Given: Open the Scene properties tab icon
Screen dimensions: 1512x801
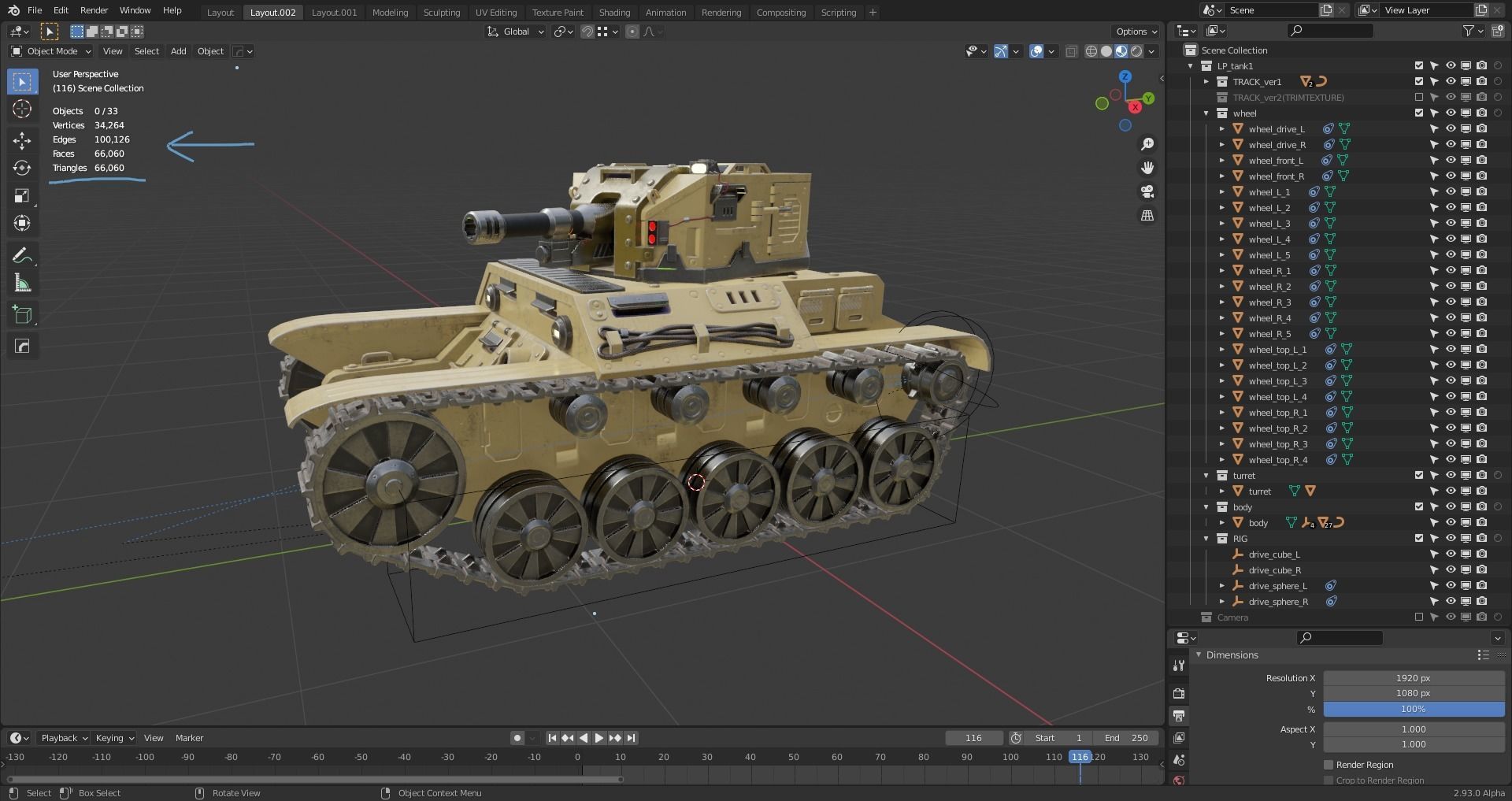Looking at the screenshot, I should (1179, 760).
